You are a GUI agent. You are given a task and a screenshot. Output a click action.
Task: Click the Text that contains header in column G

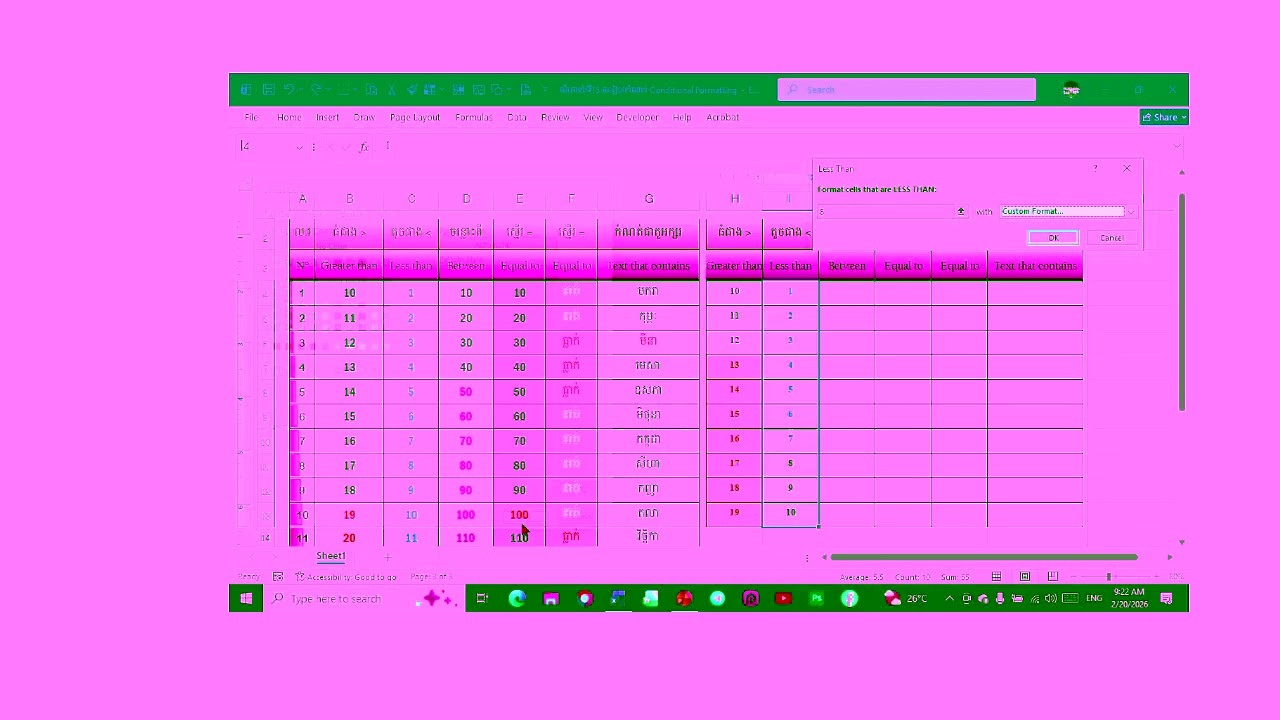coord(648,266)
